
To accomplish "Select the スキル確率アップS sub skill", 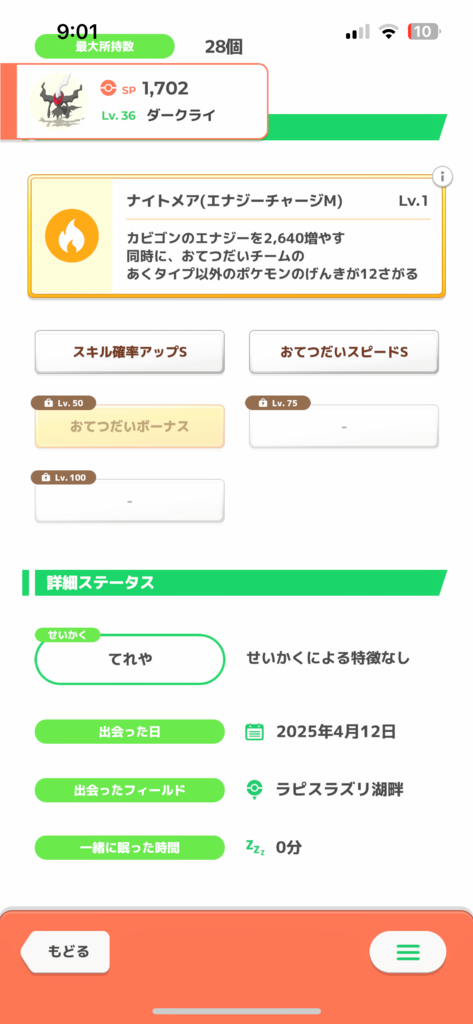I will 129,352.
